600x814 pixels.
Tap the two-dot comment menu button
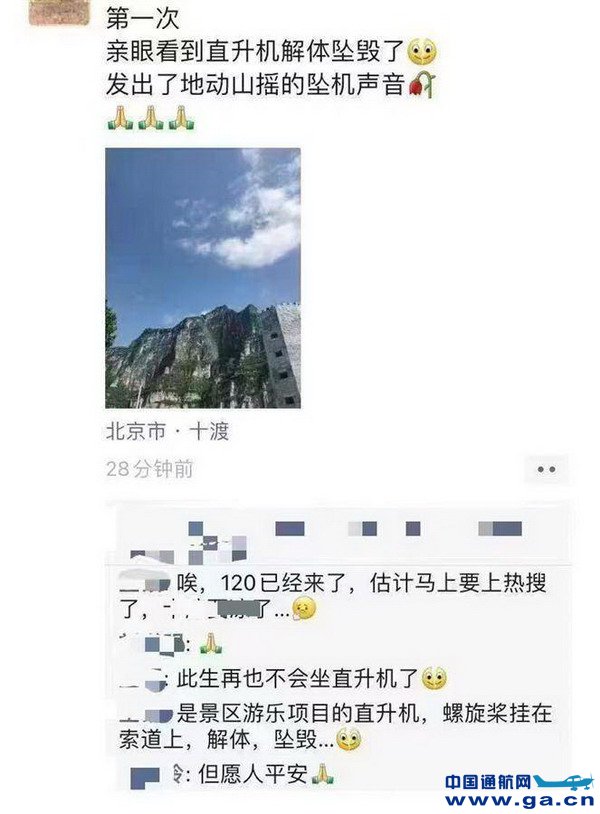546,469
